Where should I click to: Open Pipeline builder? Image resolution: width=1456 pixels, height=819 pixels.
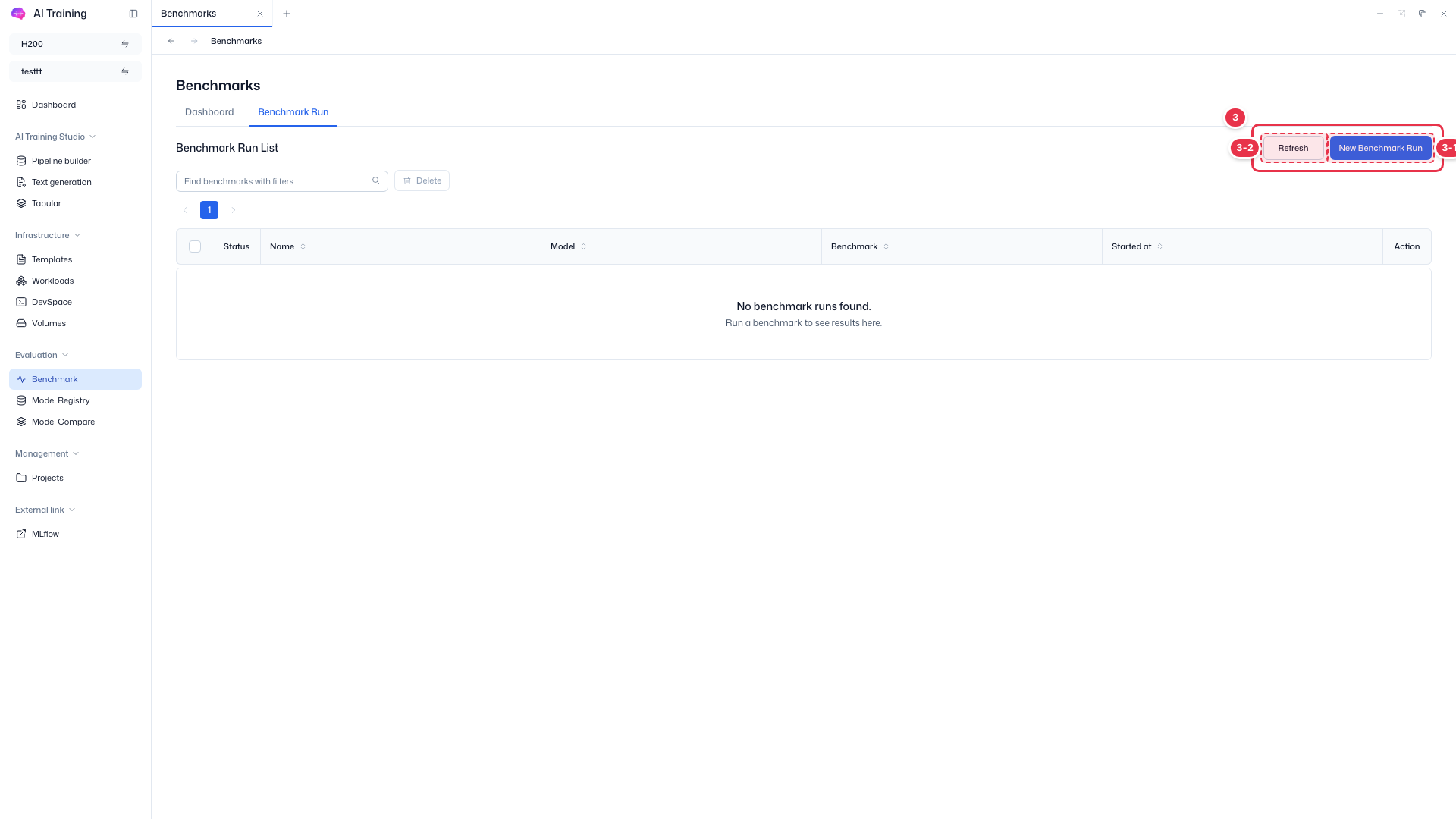[75, 161]
